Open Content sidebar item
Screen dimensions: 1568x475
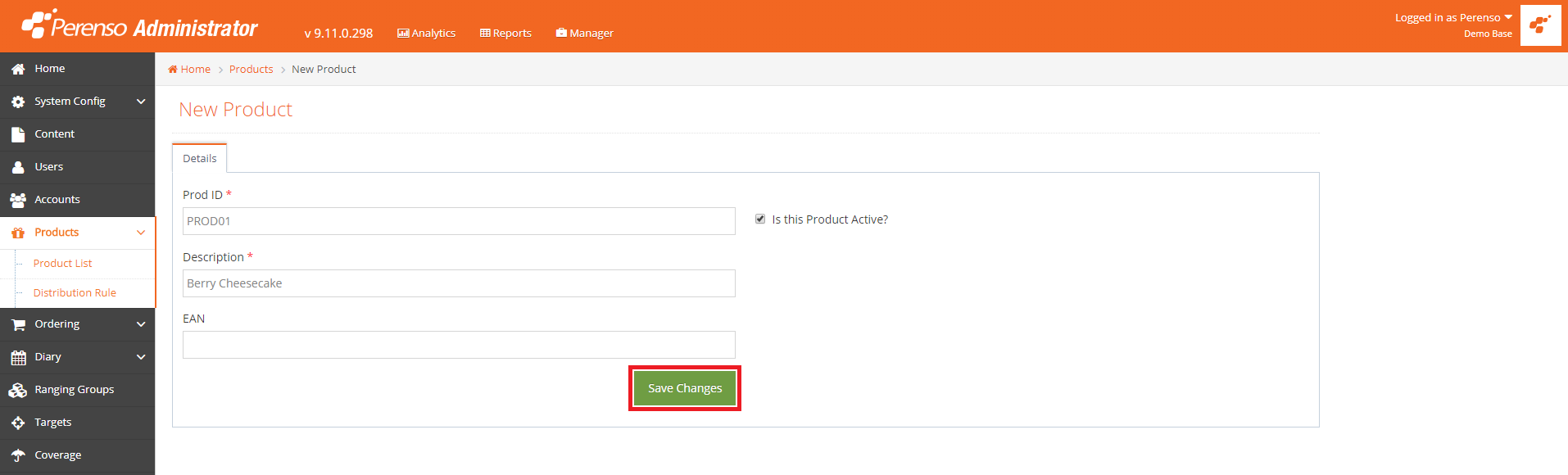pos(77,134)
